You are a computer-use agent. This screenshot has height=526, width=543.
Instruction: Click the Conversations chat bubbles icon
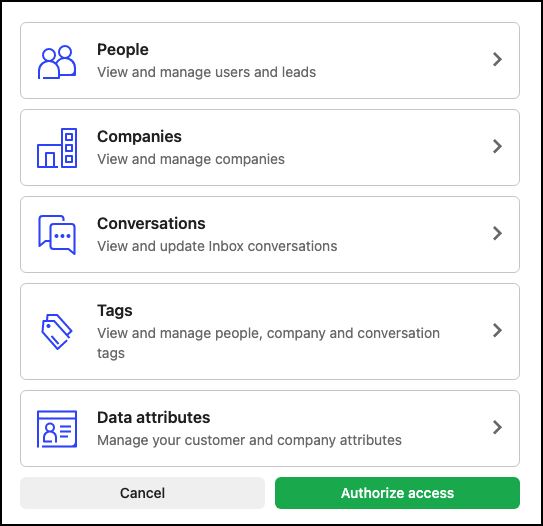[x=57, y=235]
